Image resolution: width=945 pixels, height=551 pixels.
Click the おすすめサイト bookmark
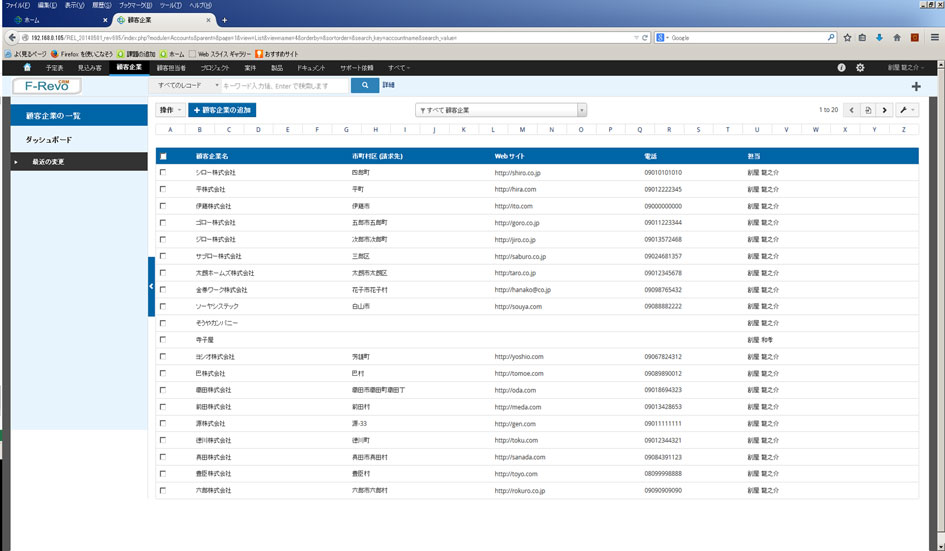click(277, 54)
